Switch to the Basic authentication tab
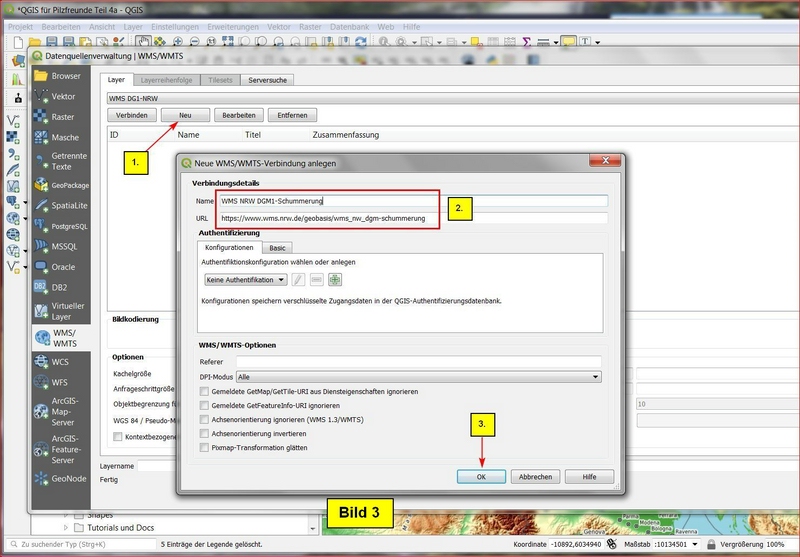 [x=277, y=248]
